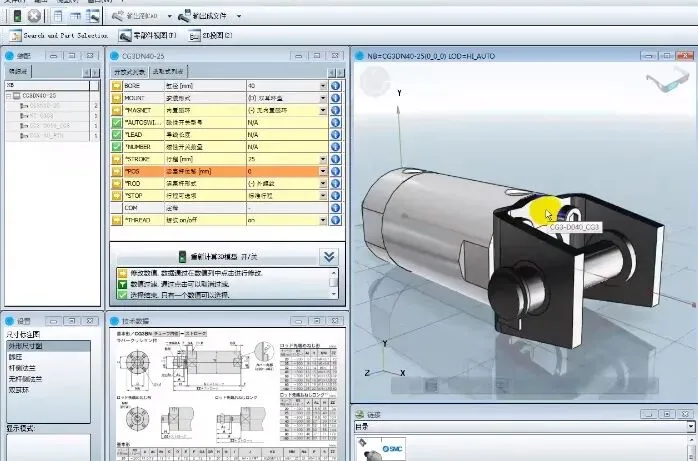Open the *MAGNET value dropdown
The width and height of the screenshot is (698, 461).
pos(323,110)
